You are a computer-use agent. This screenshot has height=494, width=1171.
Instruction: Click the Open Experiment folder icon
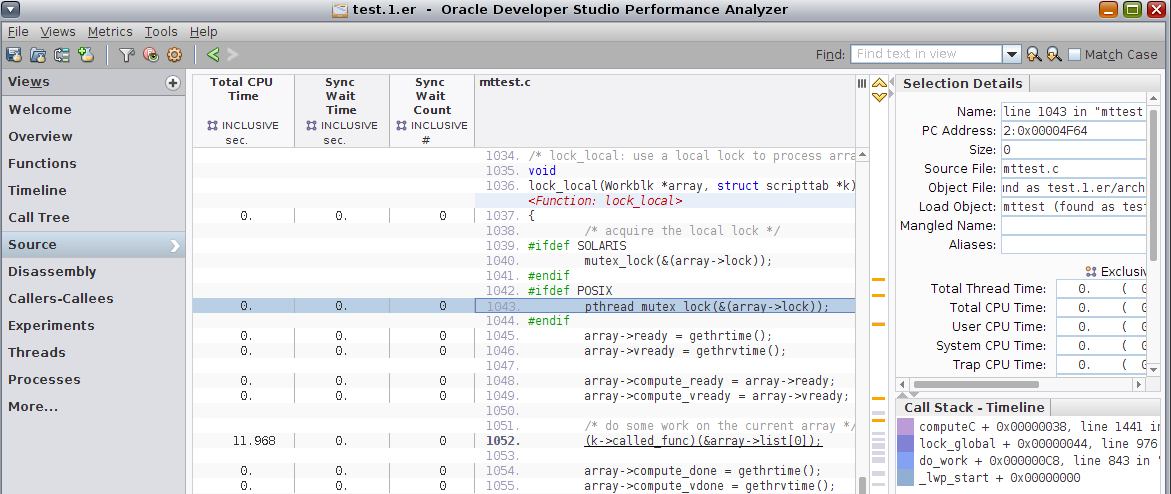point(37,54)
